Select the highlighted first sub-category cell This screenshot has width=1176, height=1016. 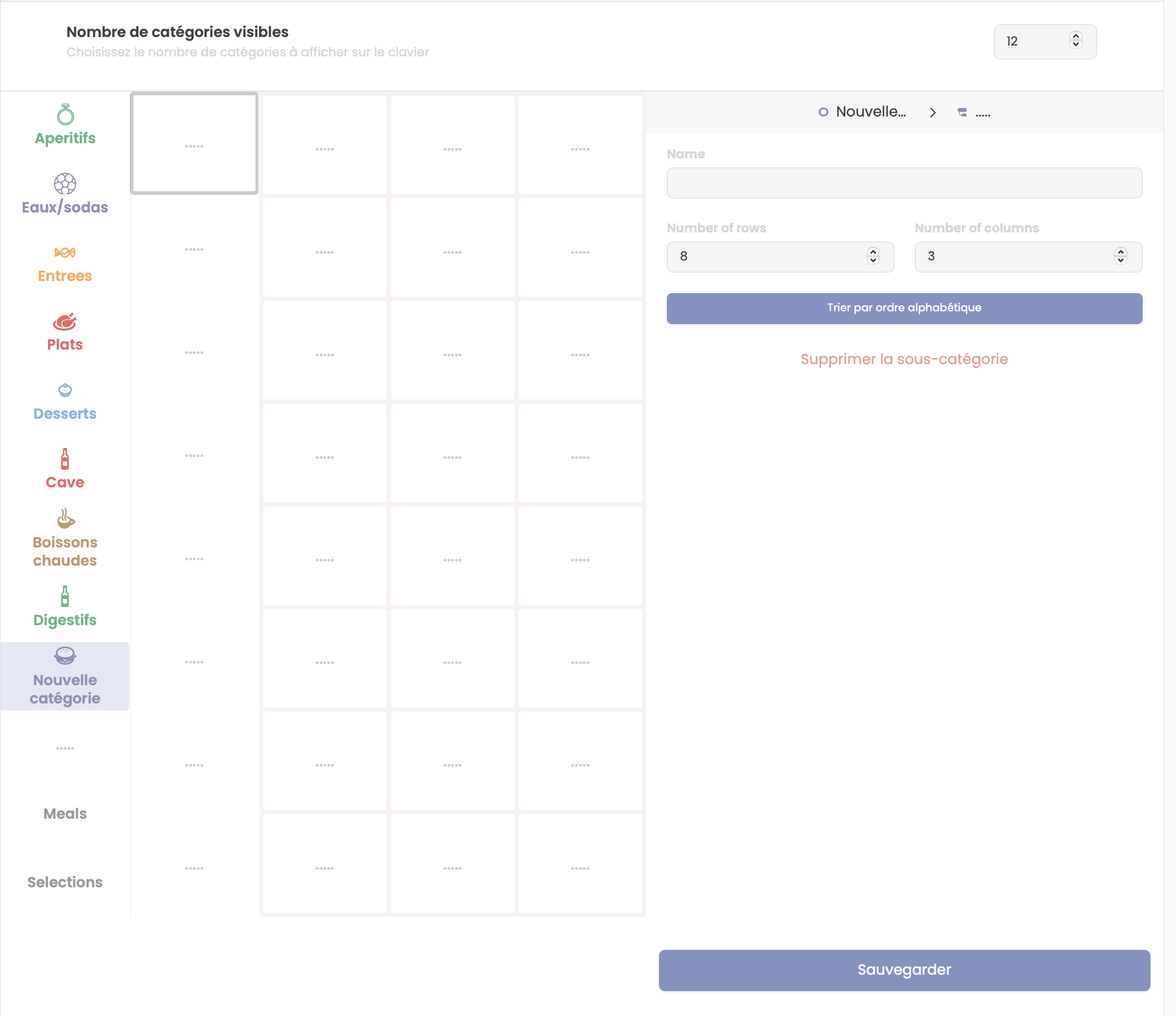(x=194, y=144)
